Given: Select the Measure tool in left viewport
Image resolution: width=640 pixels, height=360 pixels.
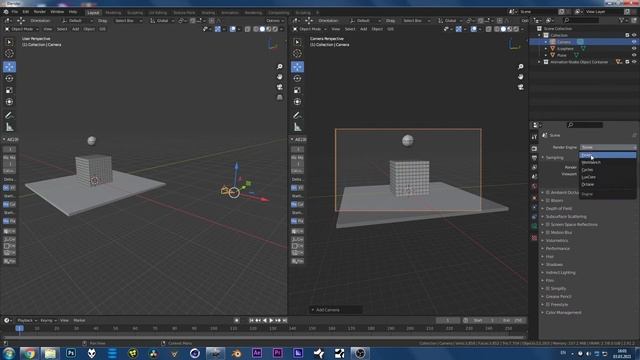Looking at the screenshot, I should [x=9, y=127].
